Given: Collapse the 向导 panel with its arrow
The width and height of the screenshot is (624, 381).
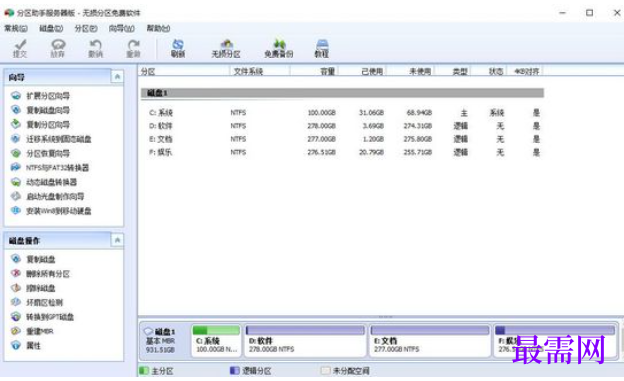Looking at the screenshot, I should [x=117, y=76].
